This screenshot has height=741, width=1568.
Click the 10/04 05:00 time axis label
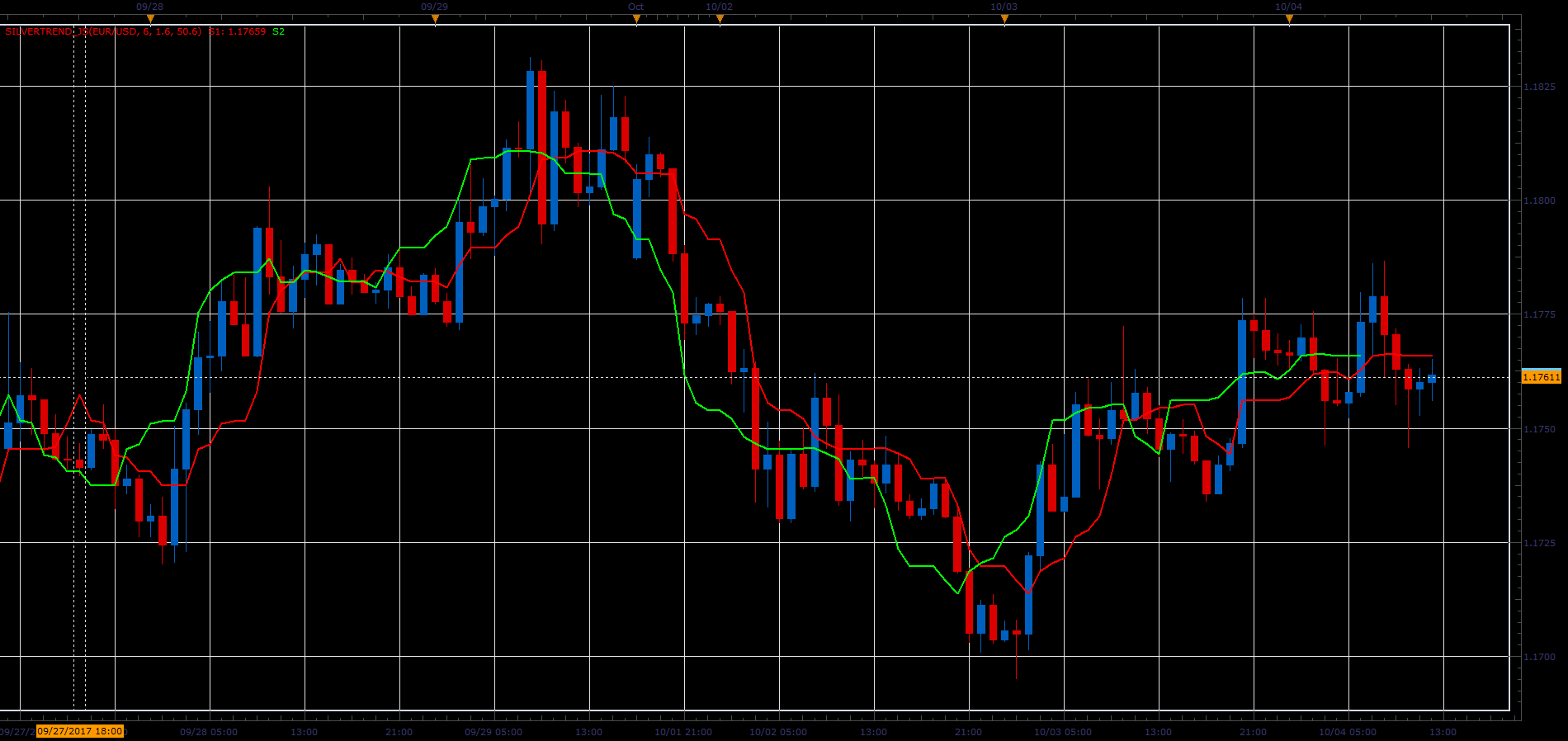1348,732
